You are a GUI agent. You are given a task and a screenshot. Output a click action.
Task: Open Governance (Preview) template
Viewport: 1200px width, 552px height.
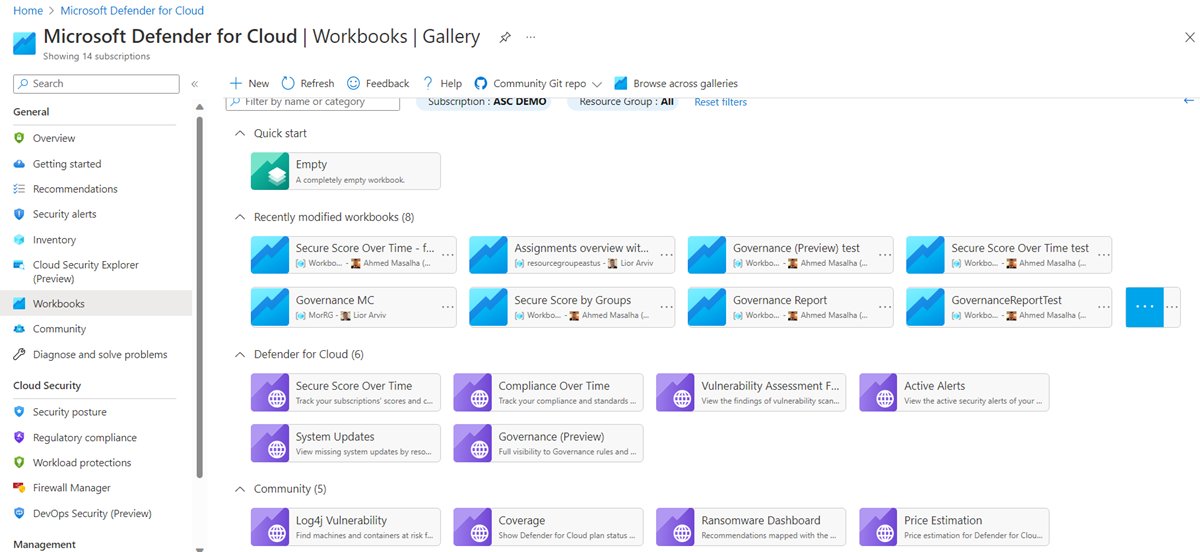[x=548, y=443]
